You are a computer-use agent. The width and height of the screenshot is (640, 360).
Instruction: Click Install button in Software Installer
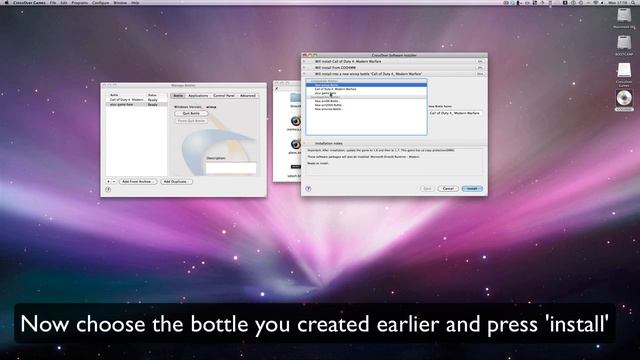tap(472, 189)
